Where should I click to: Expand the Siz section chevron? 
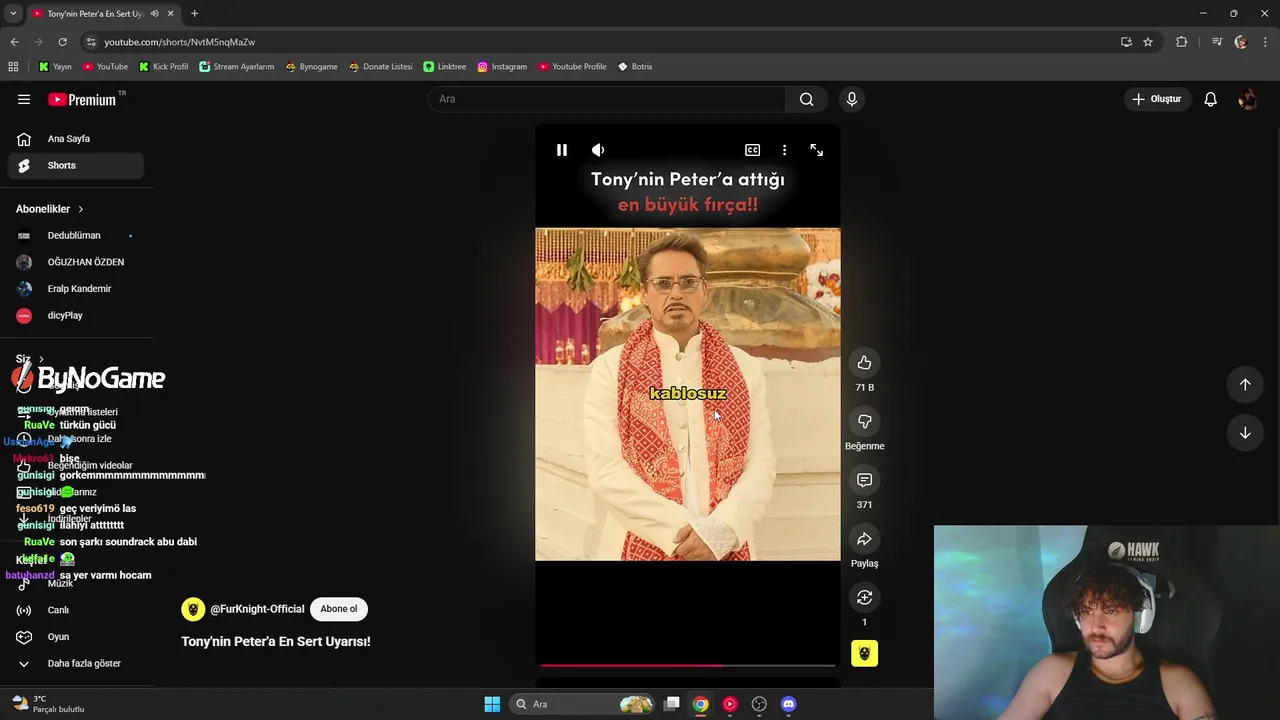41,359
